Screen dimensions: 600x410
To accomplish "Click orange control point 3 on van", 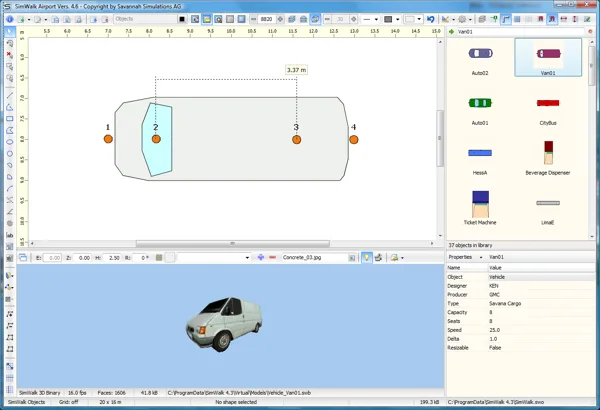I will pyautogui.click(x=297, y=140).
